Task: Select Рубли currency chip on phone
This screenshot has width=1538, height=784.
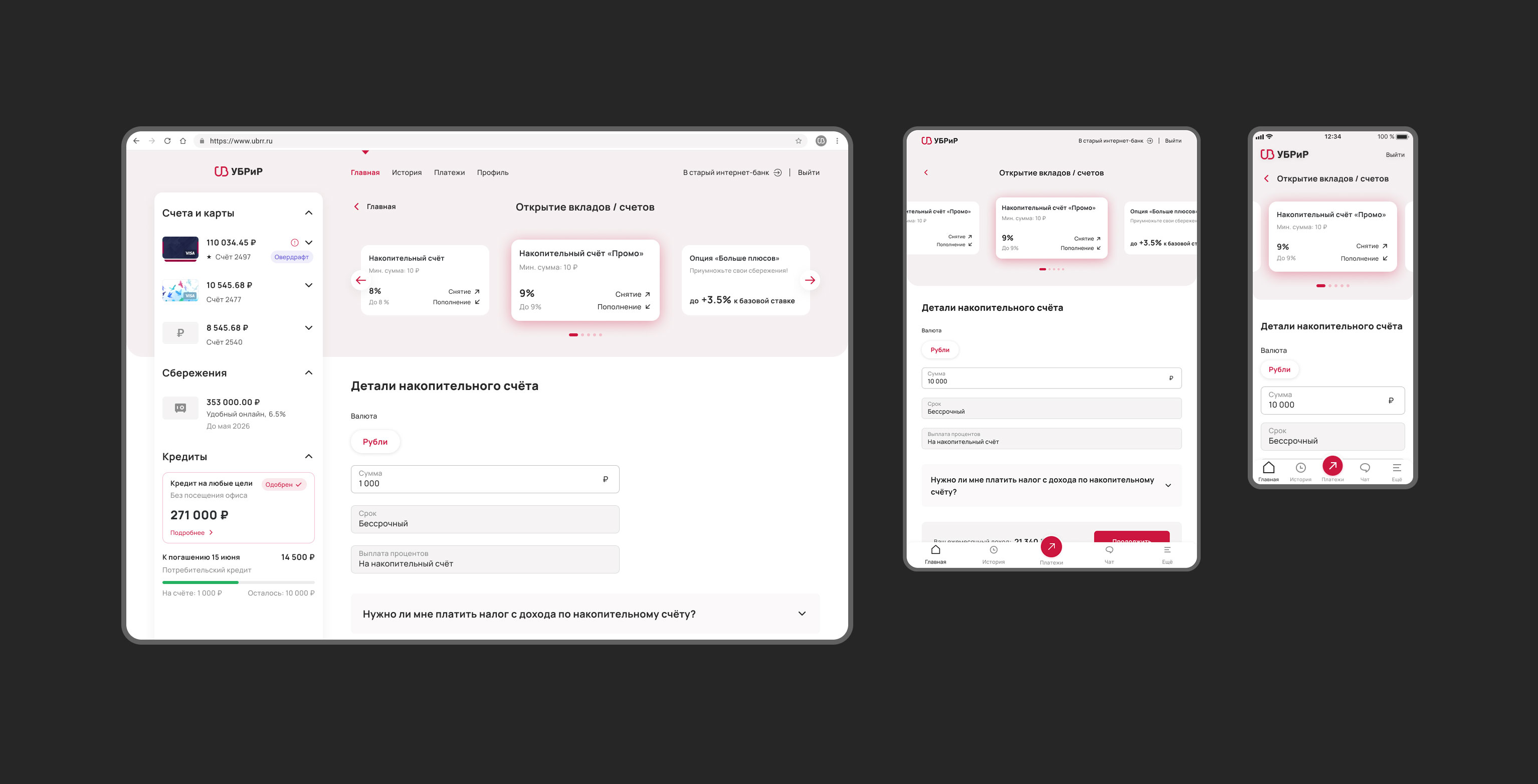Action: 1279,369
